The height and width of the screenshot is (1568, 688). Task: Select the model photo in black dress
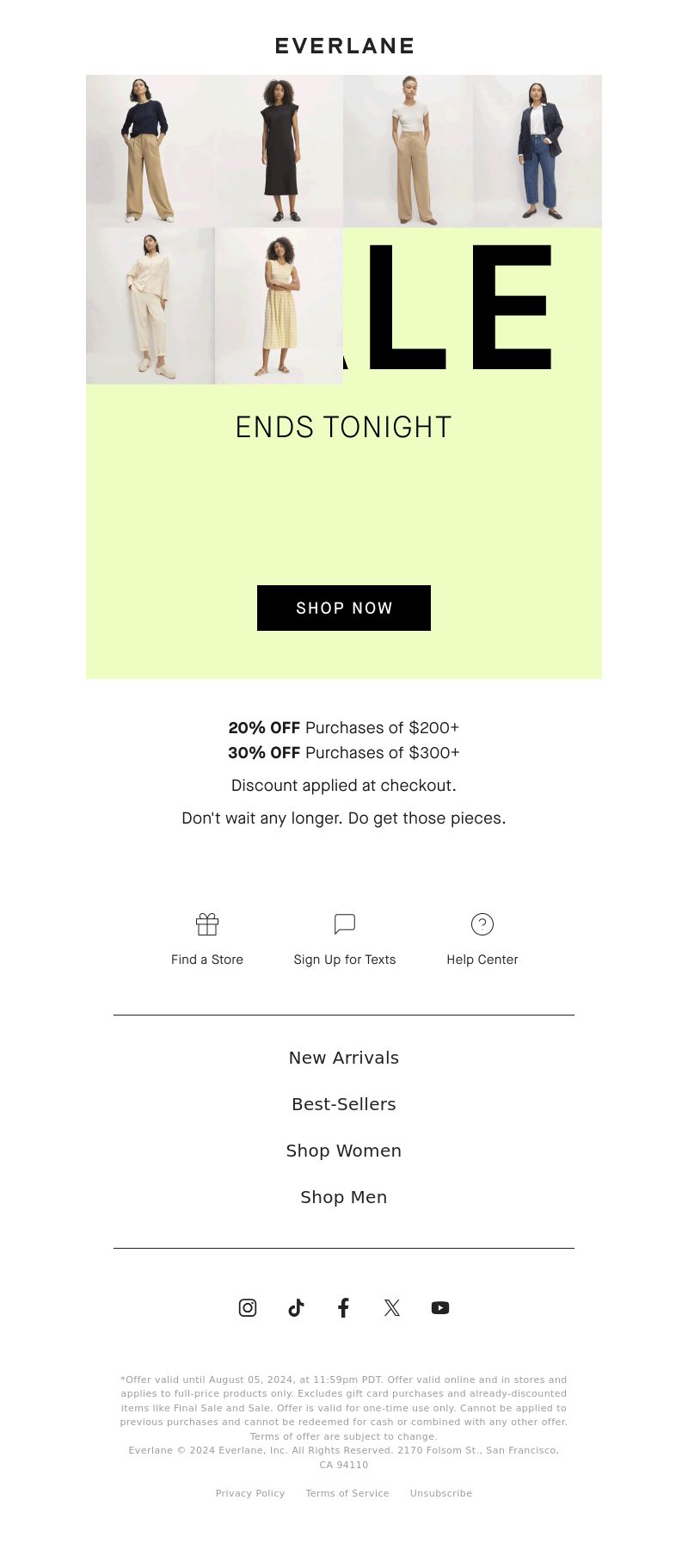click(x=279, y=151)
